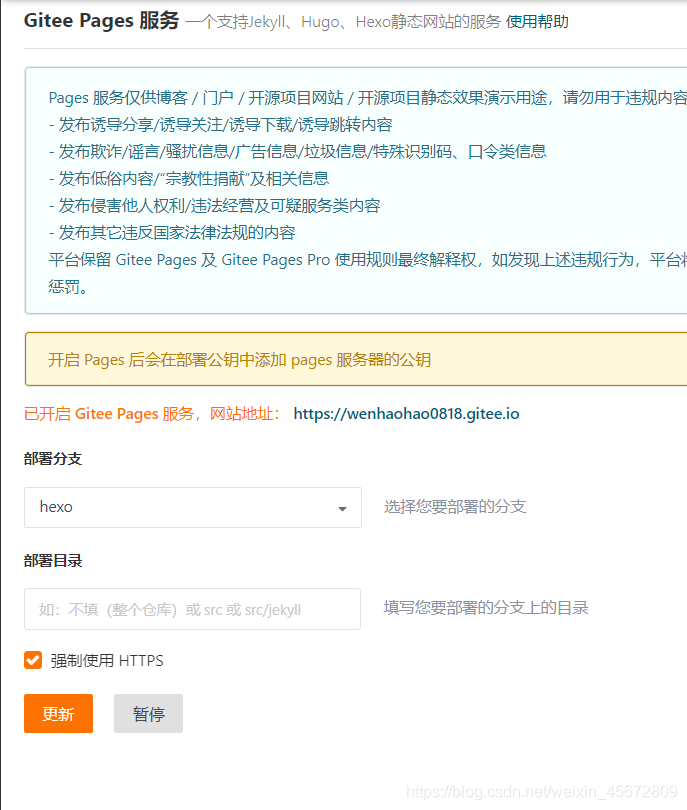Screen dimensions: 687x810
Task: Click the 部署目录 label
Action: pyautogui.click(x=53, y=560)
